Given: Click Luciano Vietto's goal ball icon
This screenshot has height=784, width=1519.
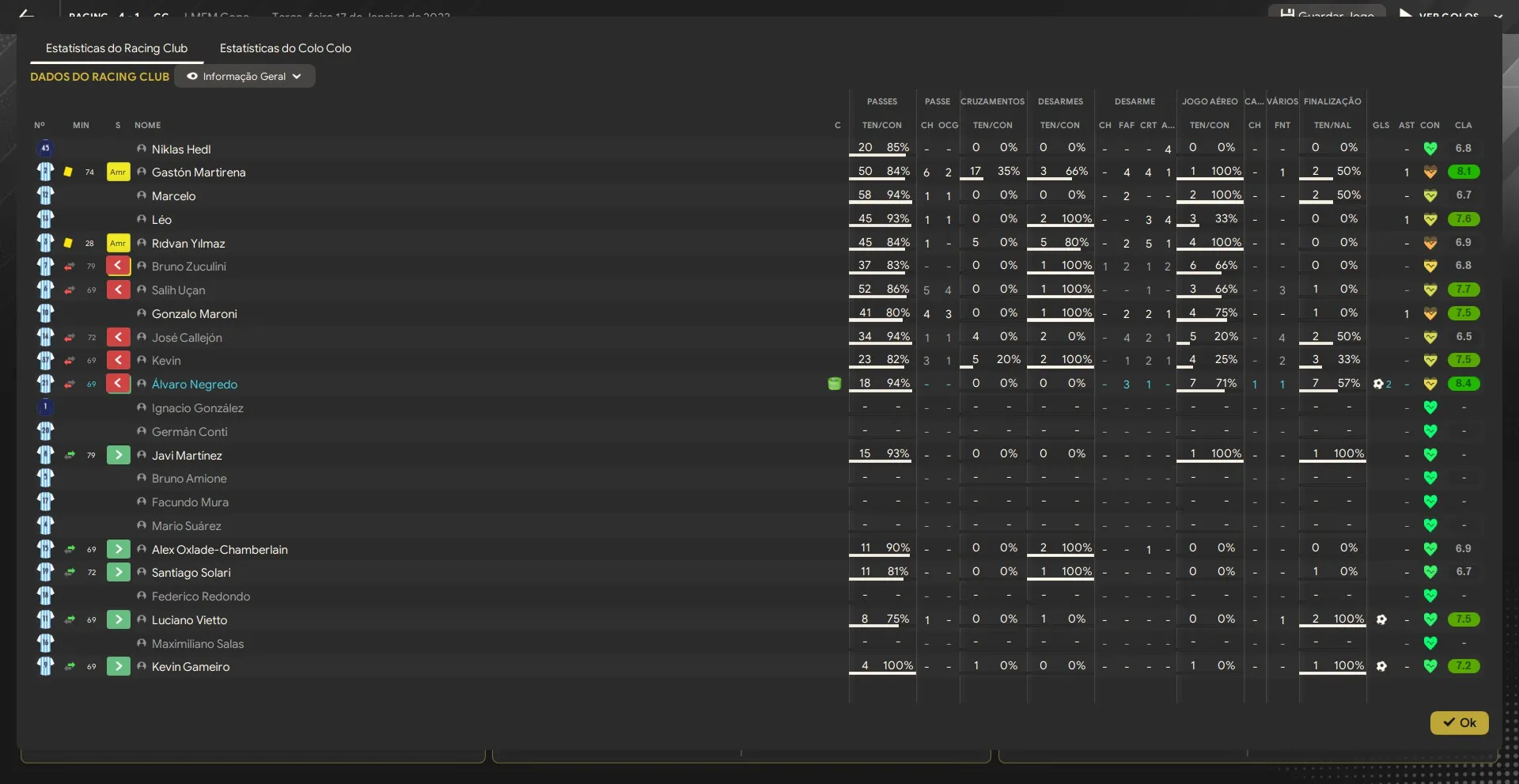Looking at the screenshot, I should click(1381, 619).
